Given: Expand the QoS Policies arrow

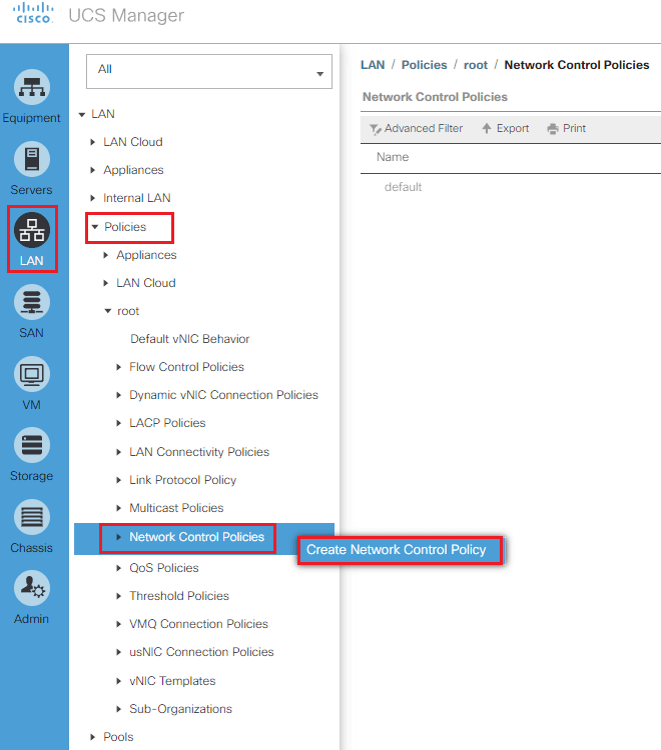Looking at the screenshot, I should (x=119, y=568).
